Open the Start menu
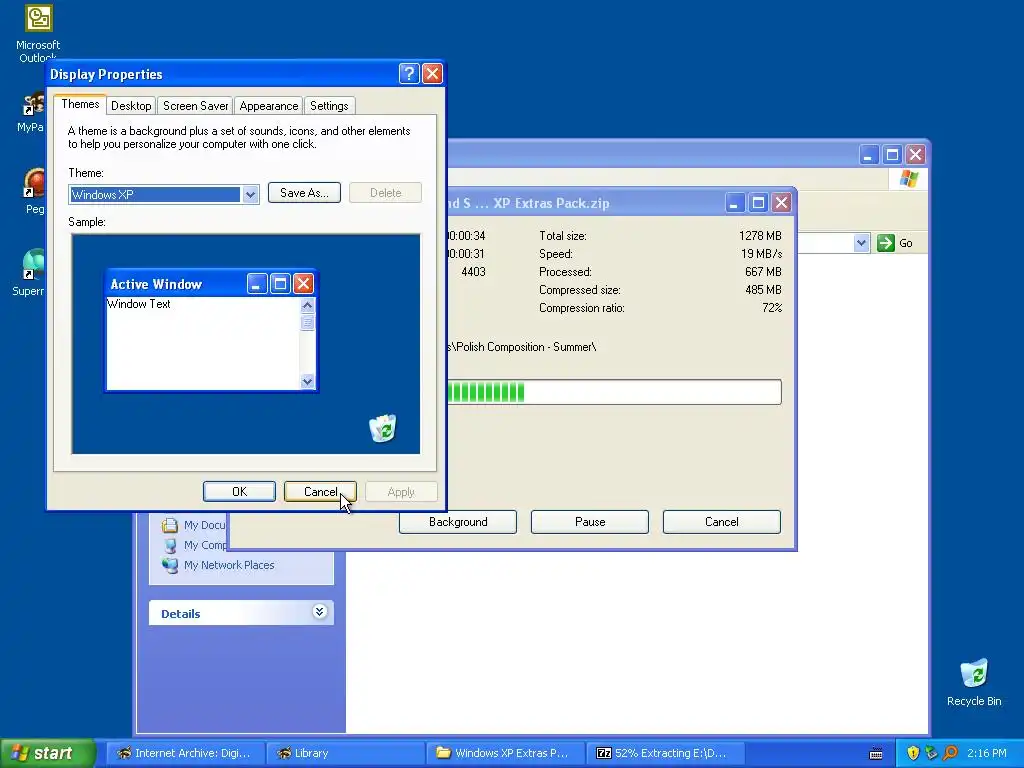Screen dimensions: 1024x768 pos(48,753)
